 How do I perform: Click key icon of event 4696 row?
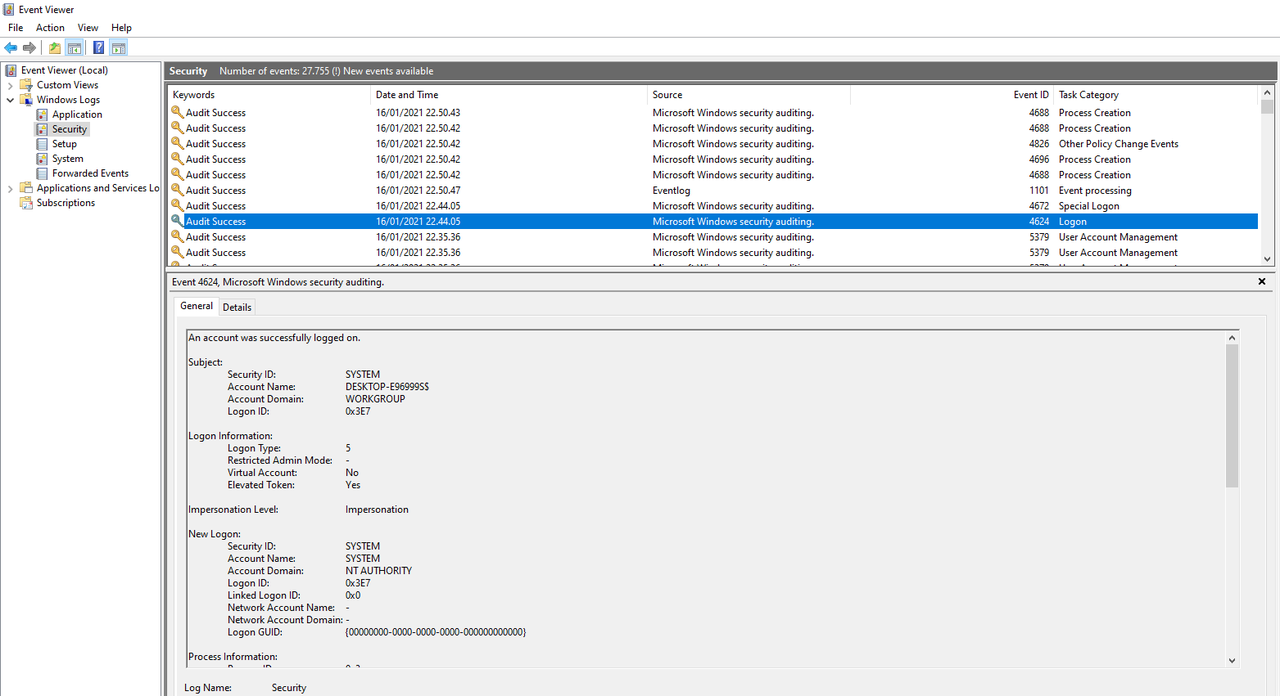177,159
